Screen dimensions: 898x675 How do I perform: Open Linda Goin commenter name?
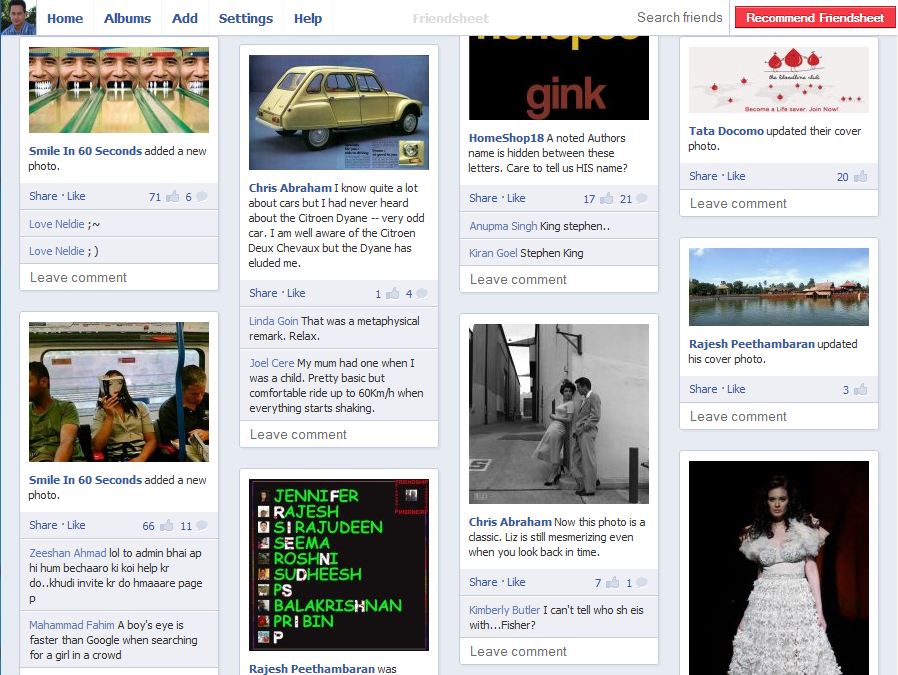[x=274, y=321]
